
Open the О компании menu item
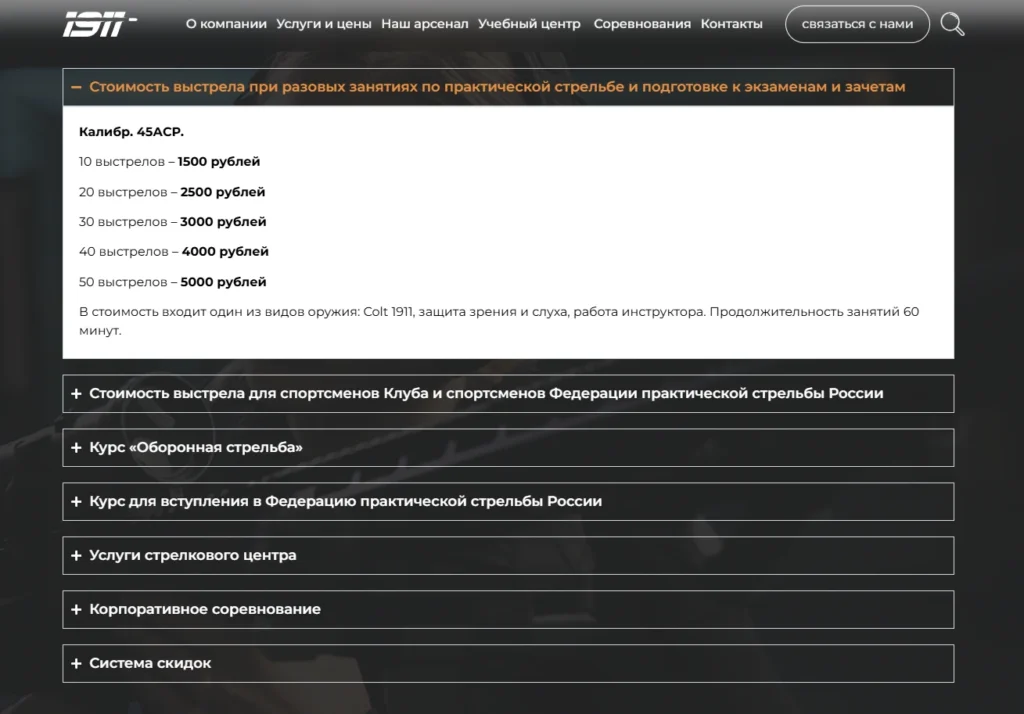click(x=226, y=24)
